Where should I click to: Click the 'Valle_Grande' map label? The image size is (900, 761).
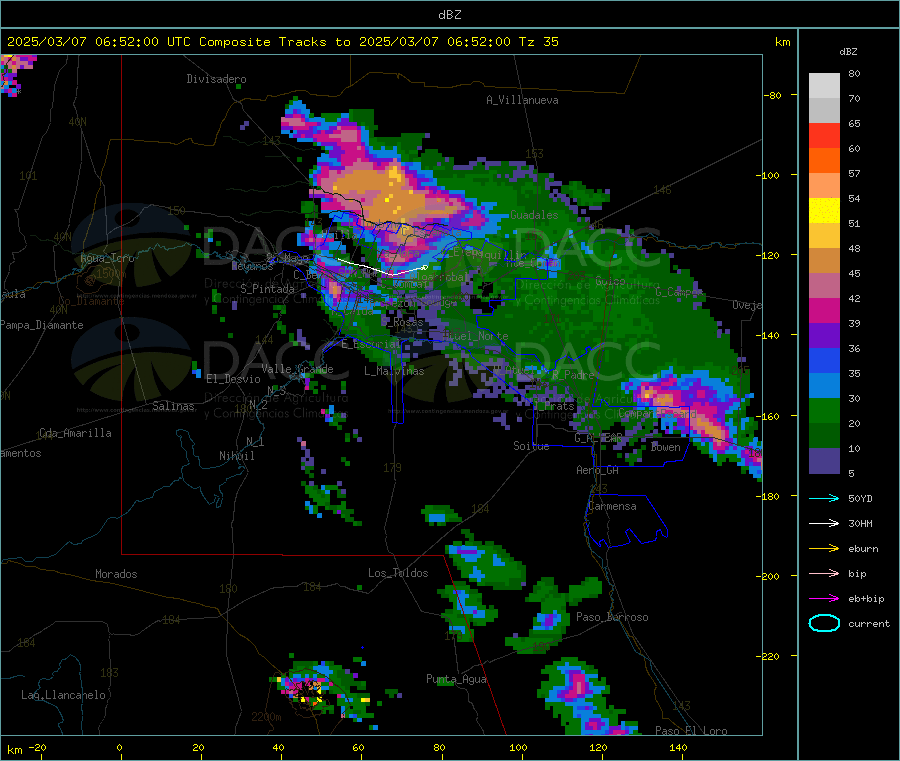[297, 369]
